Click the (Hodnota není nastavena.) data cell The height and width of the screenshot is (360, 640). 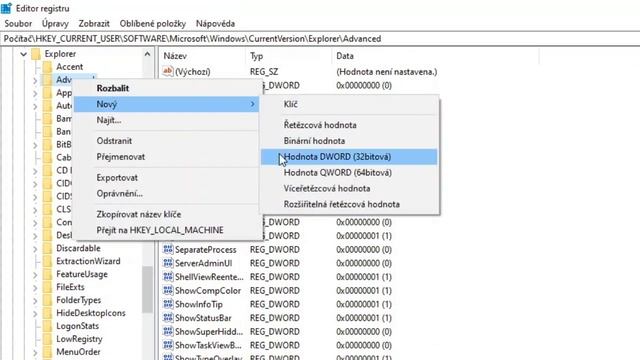[x=387, y=72]
